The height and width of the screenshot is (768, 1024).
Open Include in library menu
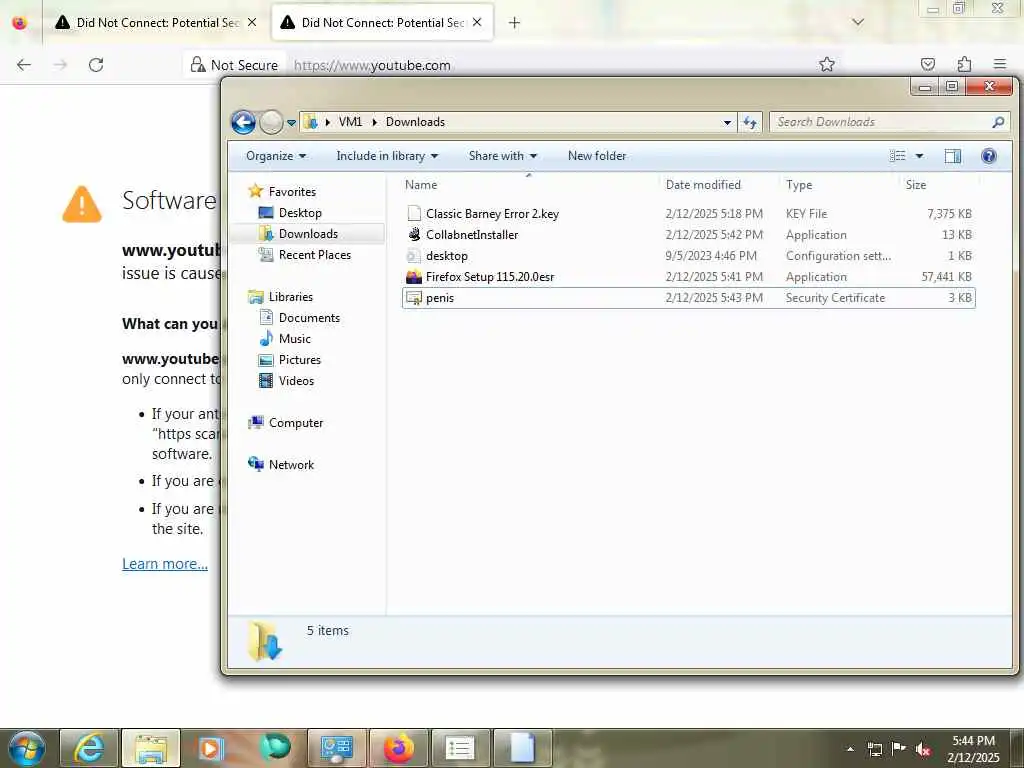pyautogui.click(x=387, y=156)
